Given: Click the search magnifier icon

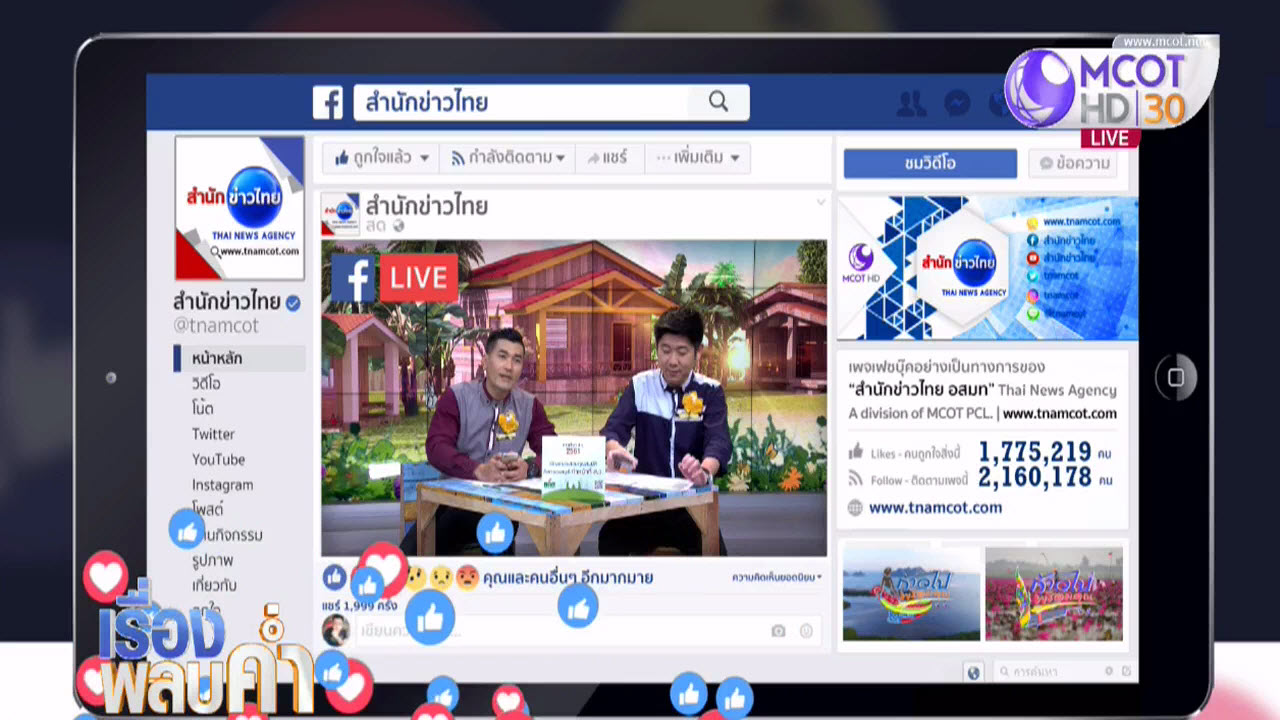Looking at the screenshot, I should pos(718,101).
